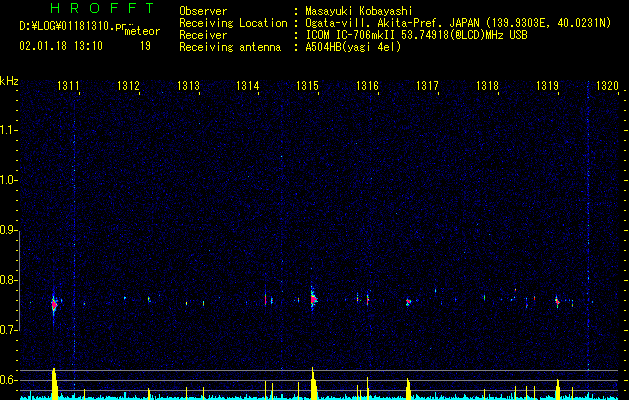This screenshot has height=400, width=629.
Task: Click the strong meteor echo at 1315
Action: 313,299
